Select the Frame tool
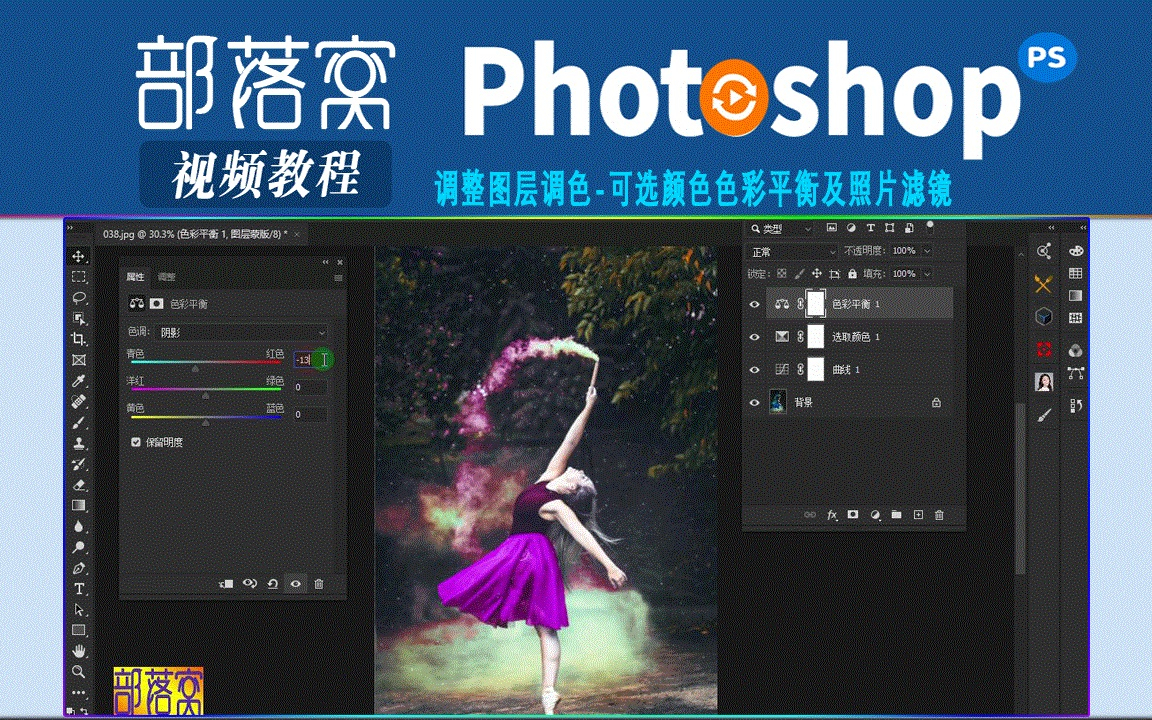This screenshot has width=1152, height=720. [x=79, y=360]
